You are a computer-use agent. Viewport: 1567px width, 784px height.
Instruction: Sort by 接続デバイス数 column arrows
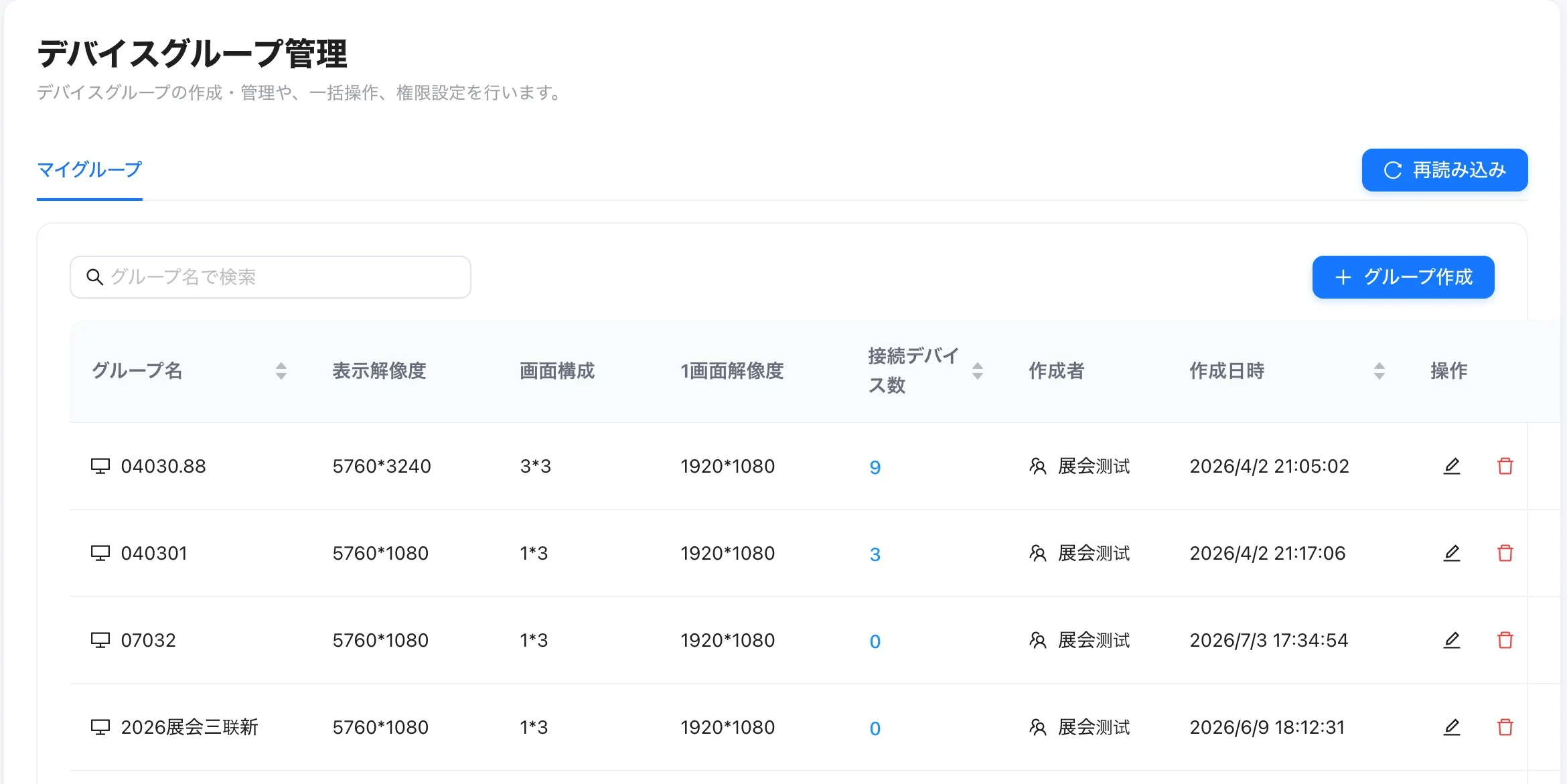978,371
